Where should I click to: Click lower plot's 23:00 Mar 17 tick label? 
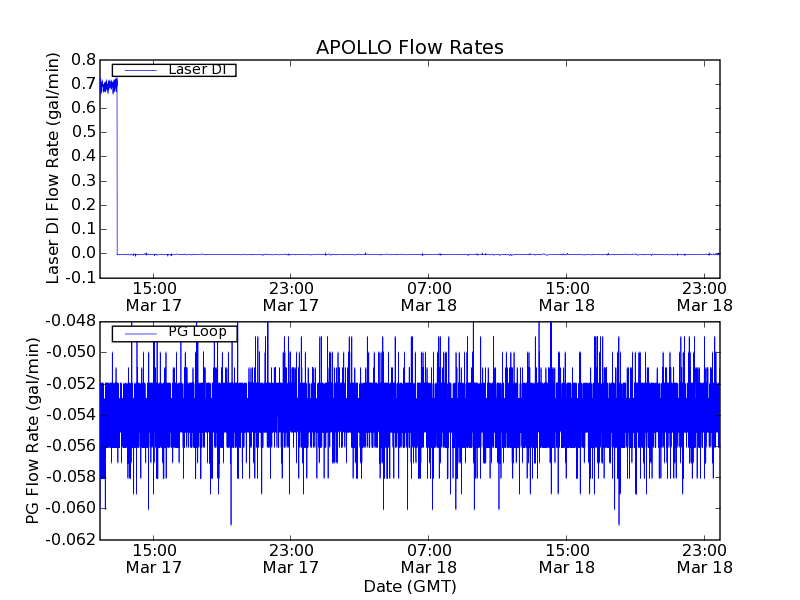291,558
